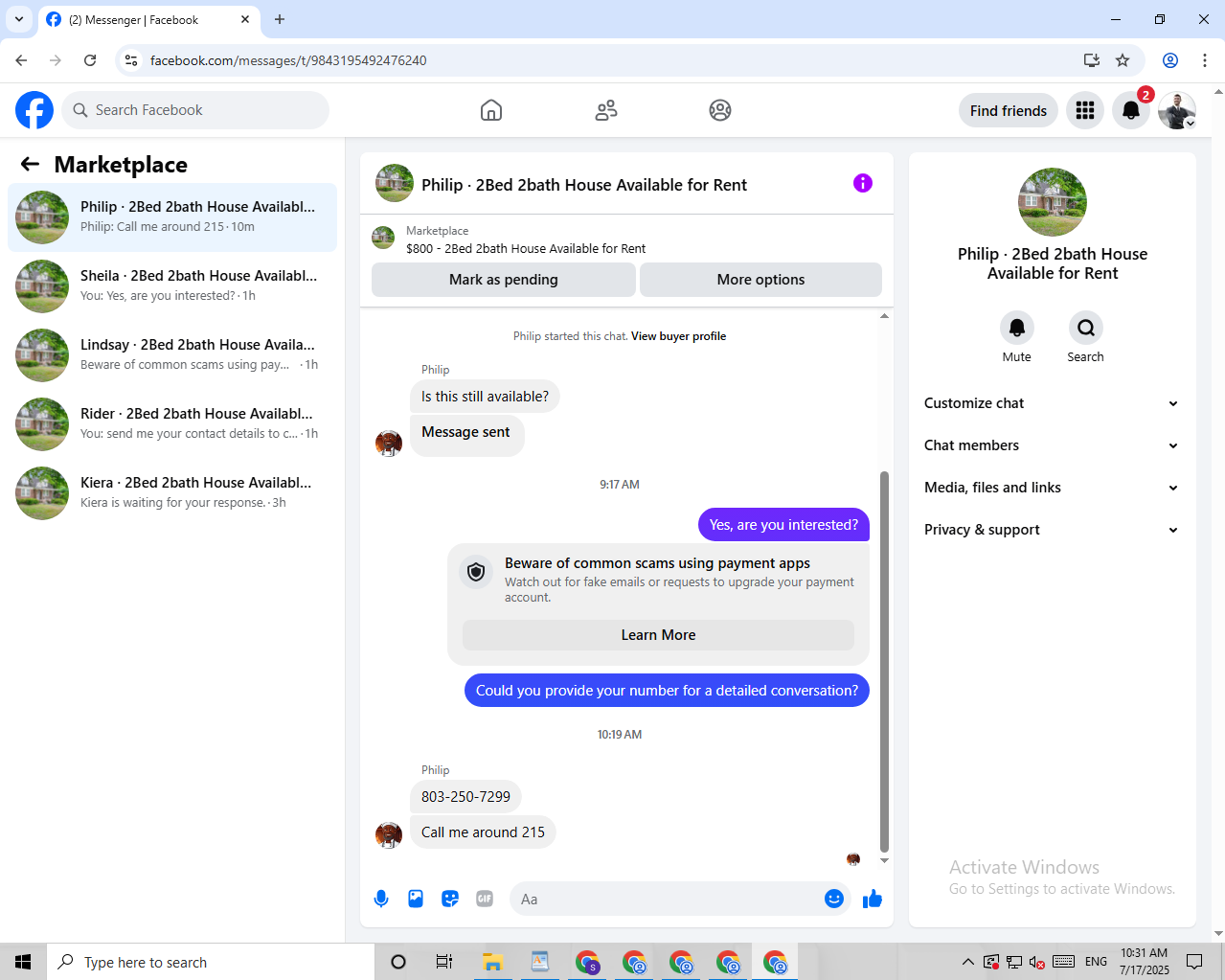Expand Customize chat section

click(x=1052, y=403)
